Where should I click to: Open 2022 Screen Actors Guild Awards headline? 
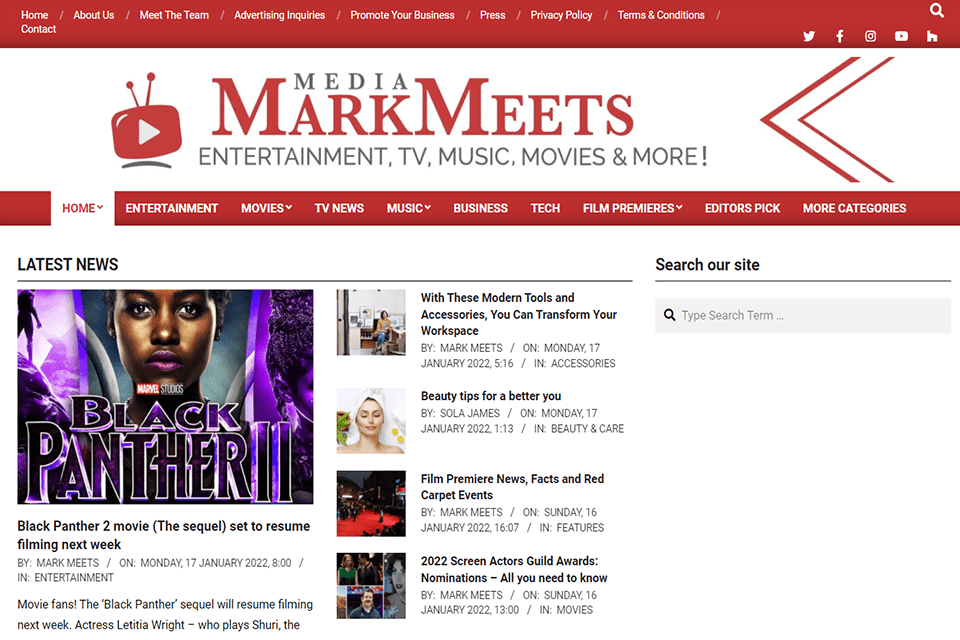click(514, 569)
